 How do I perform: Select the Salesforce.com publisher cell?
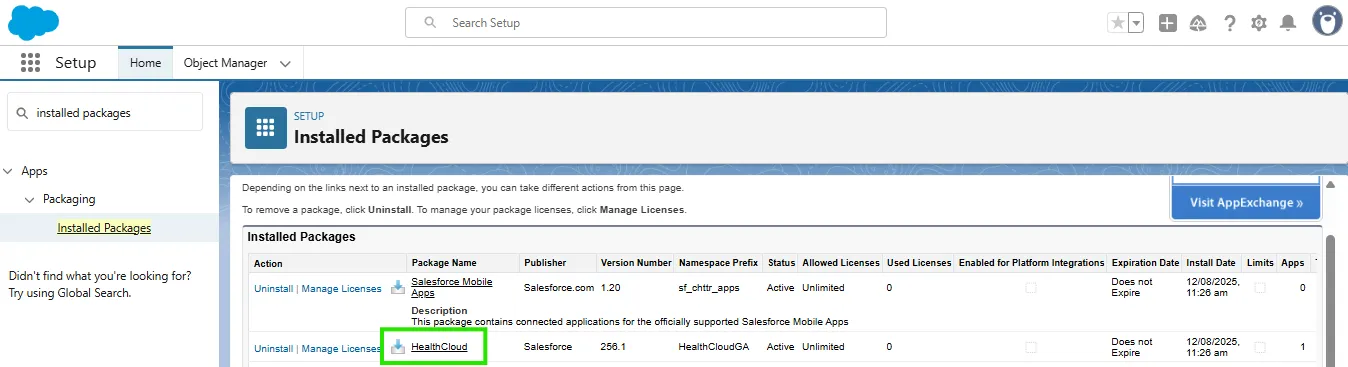pyautogui.click(x=559, y=287)
